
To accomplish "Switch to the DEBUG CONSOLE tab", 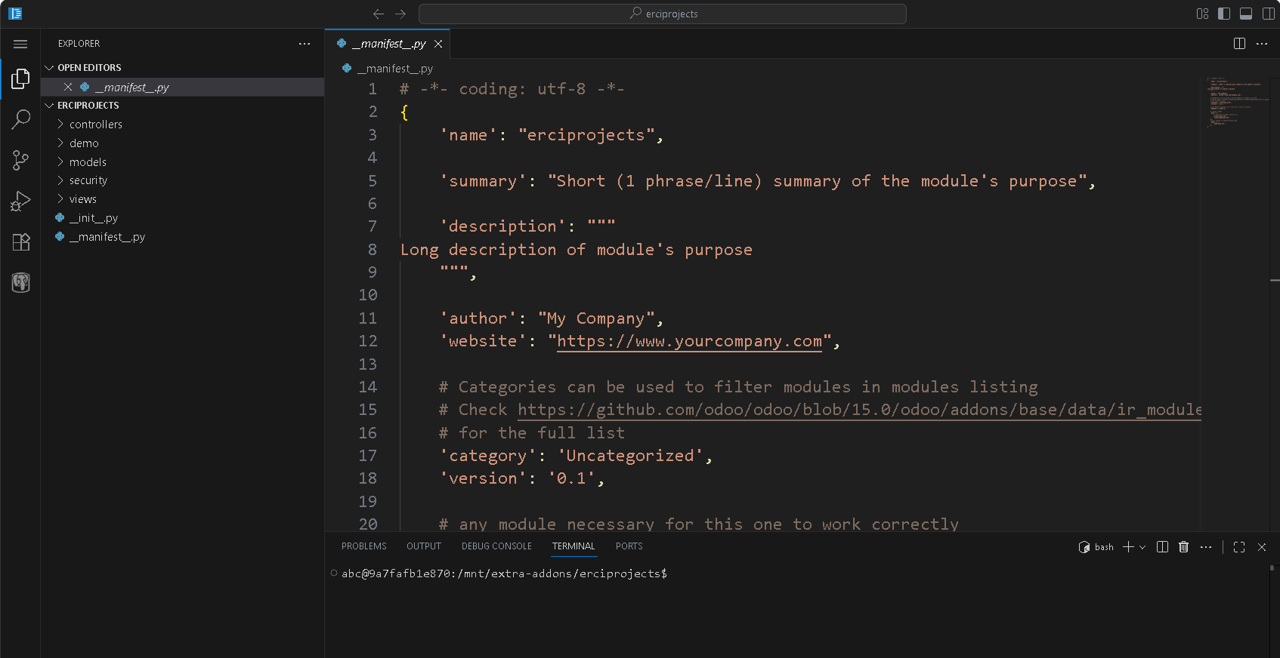I will 496,546.
